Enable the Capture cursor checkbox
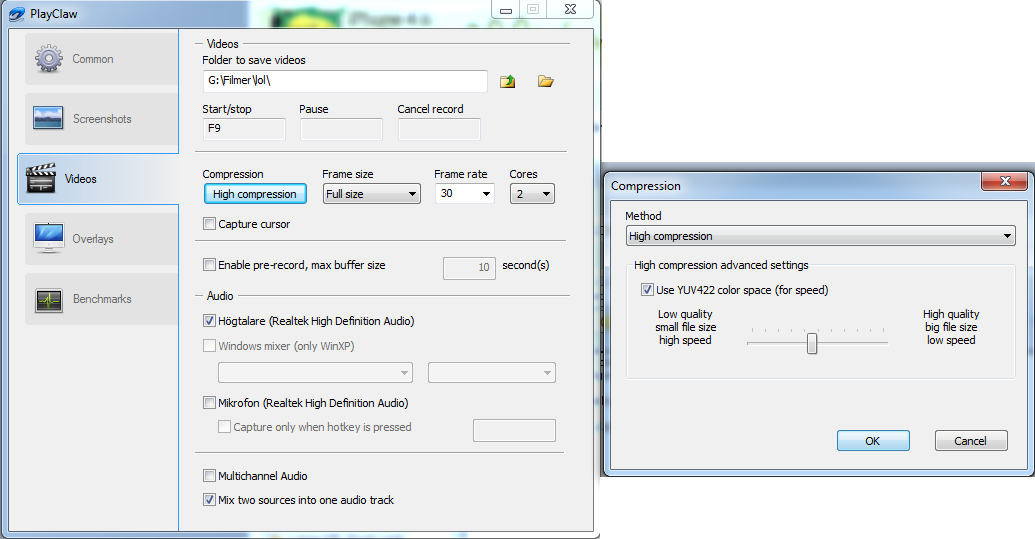Image resolution: width=1035 pixels, height=539 pixels. (x=209, y=224)
